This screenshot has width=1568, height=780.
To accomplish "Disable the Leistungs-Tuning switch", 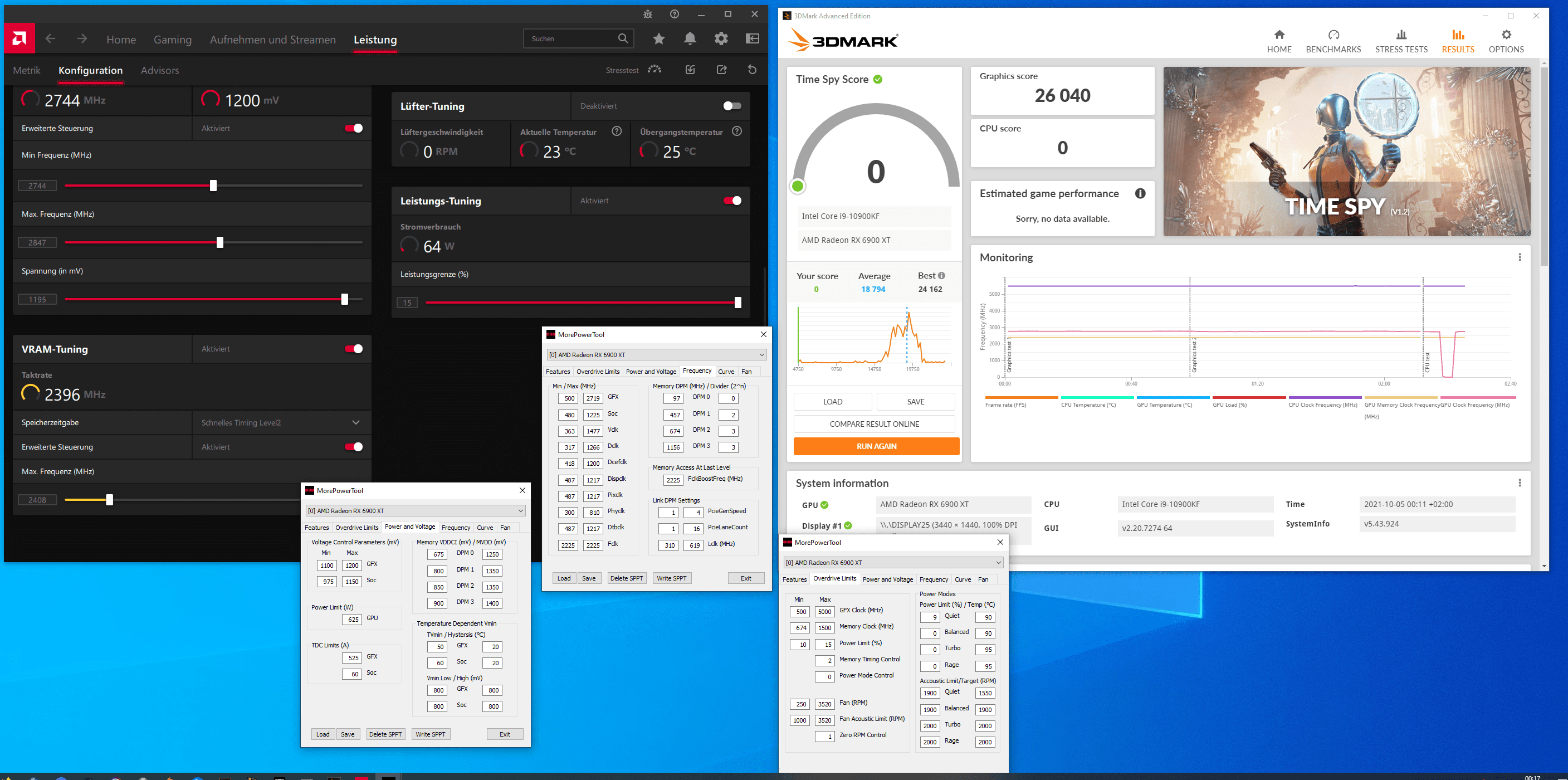I will click(x=732, y=201).
